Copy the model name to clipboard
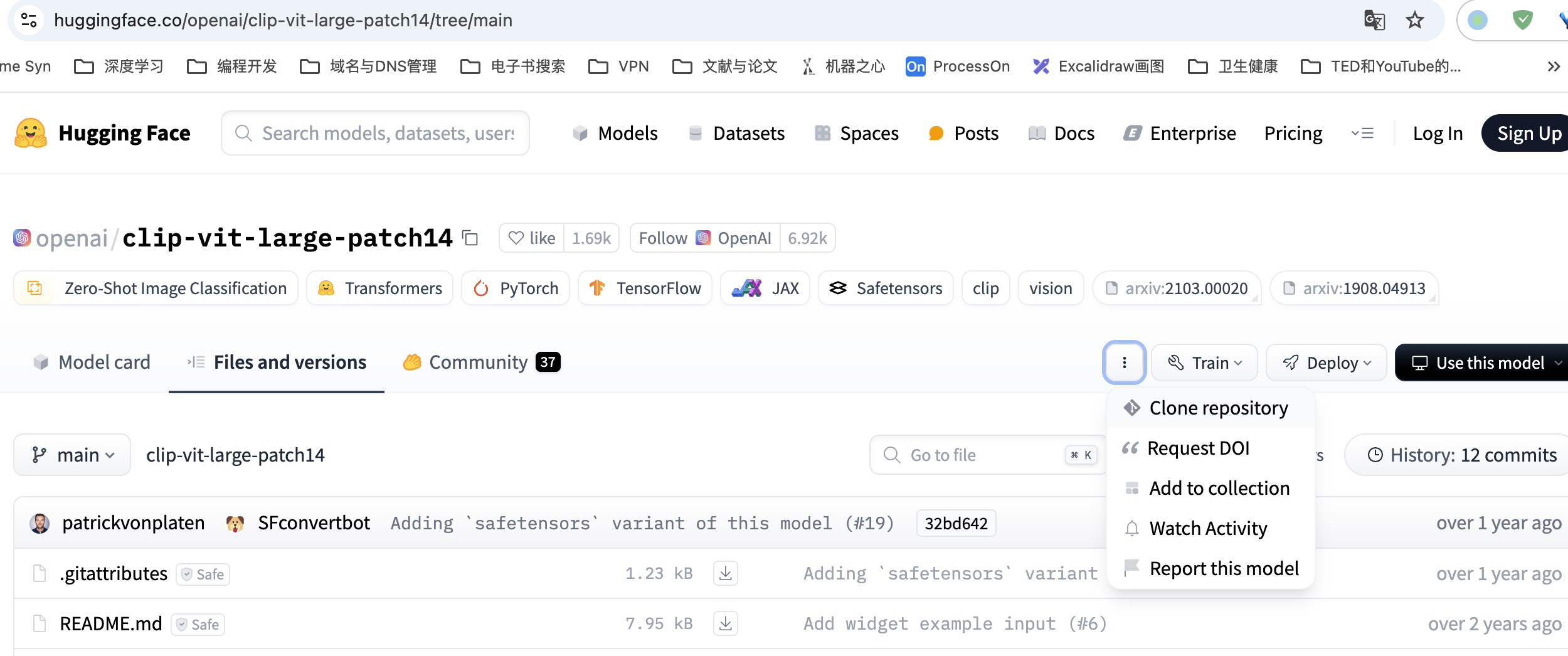The width and height of the screenshot is (1568, 656). pyautogui.click(x=470, y=238)
